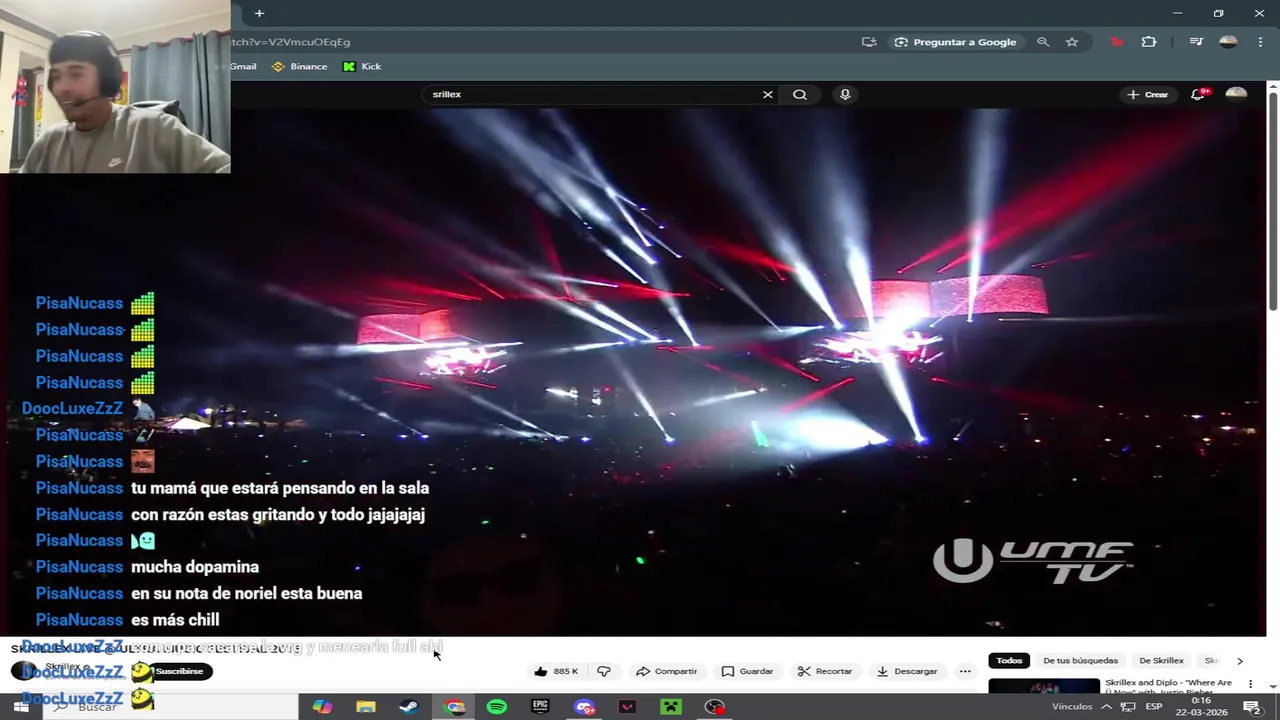Open the Windows Start menu
The width and height of the screenshot is (1280, 720).
click(21, 707)
